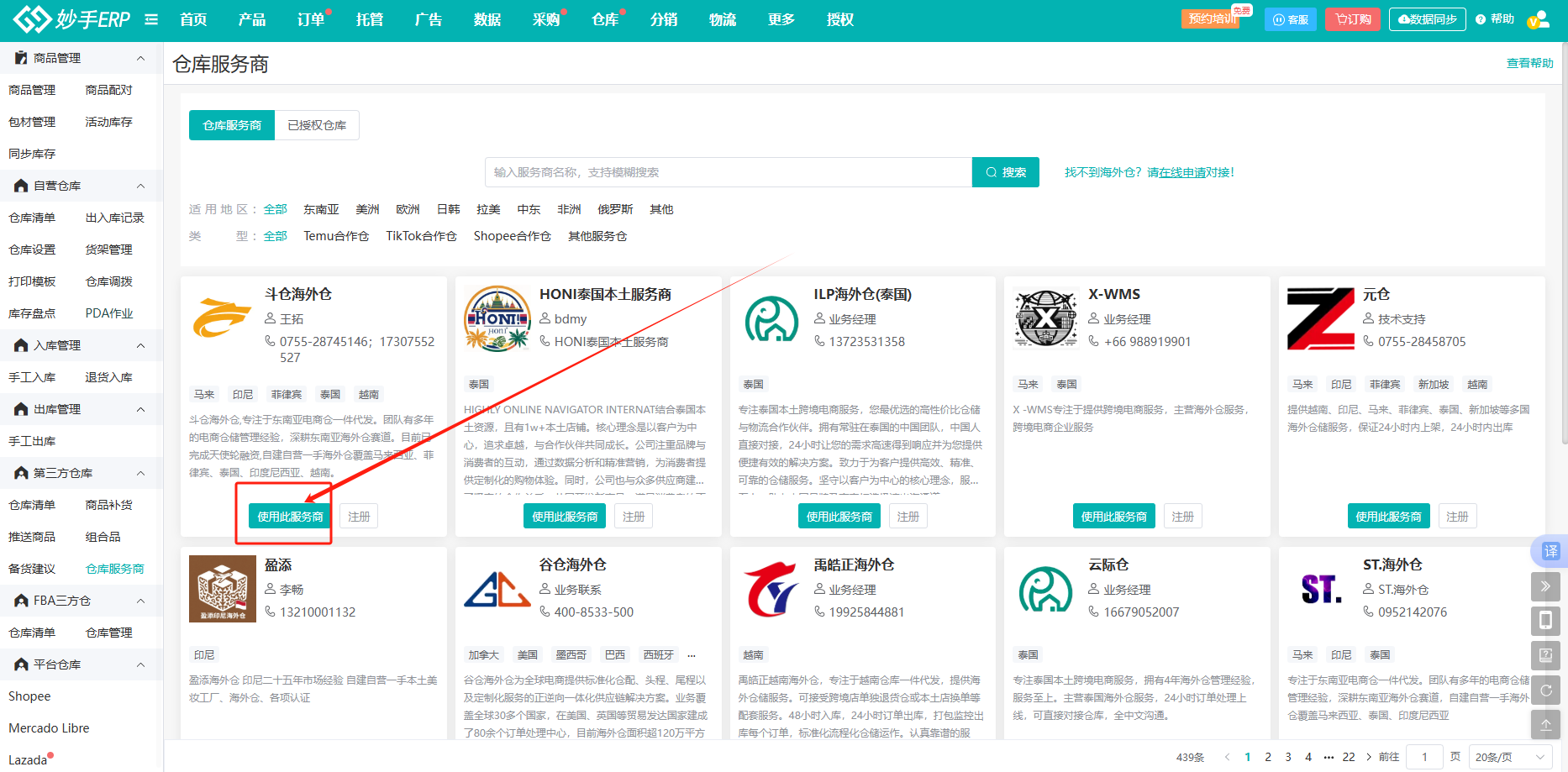Click the 元仓 Z logo
Image resolution: width=1568 pixels, height=772 pixels.
tap(1320, 318)
